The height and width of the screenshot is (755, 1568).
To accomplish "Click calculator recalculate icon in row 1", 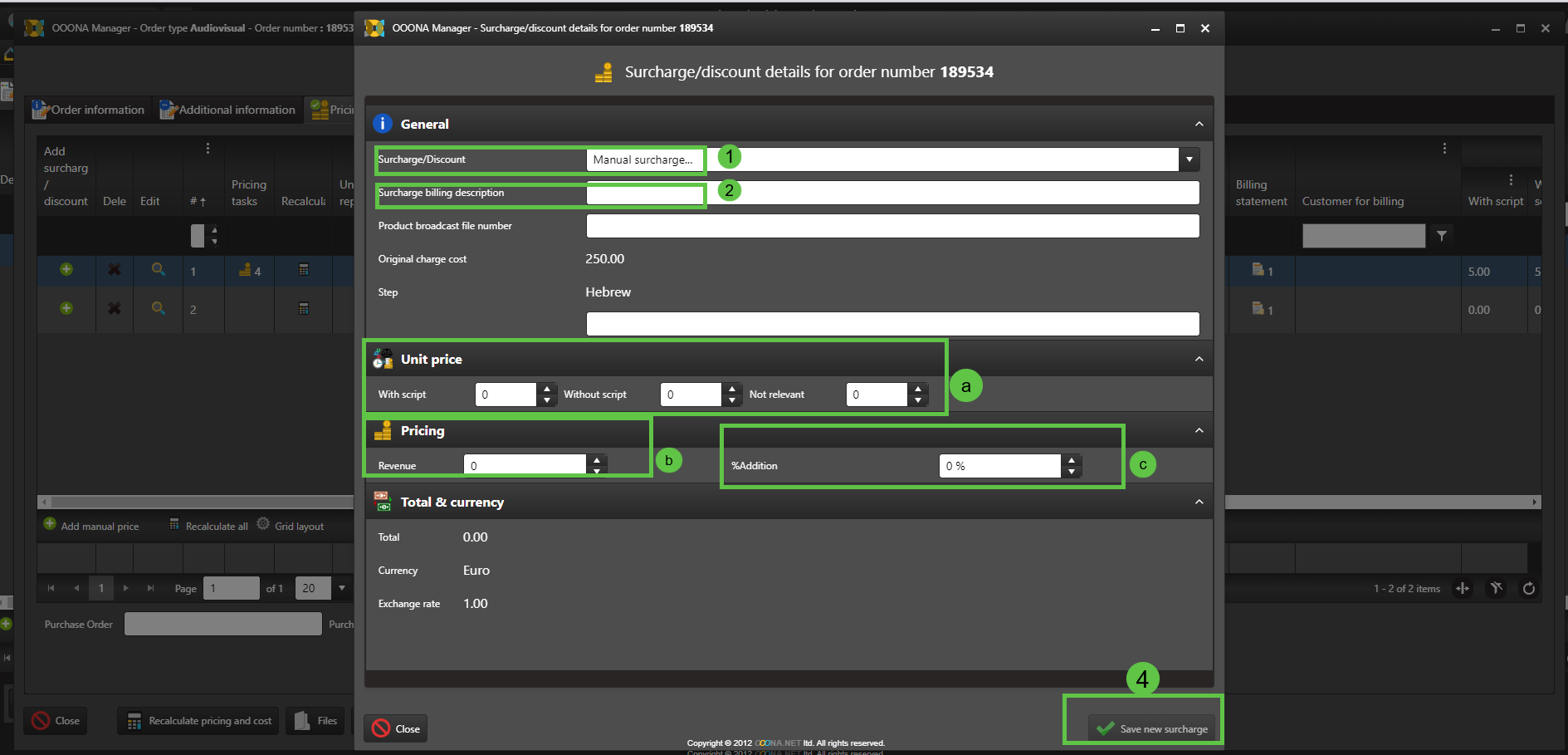I will point(304,270).
